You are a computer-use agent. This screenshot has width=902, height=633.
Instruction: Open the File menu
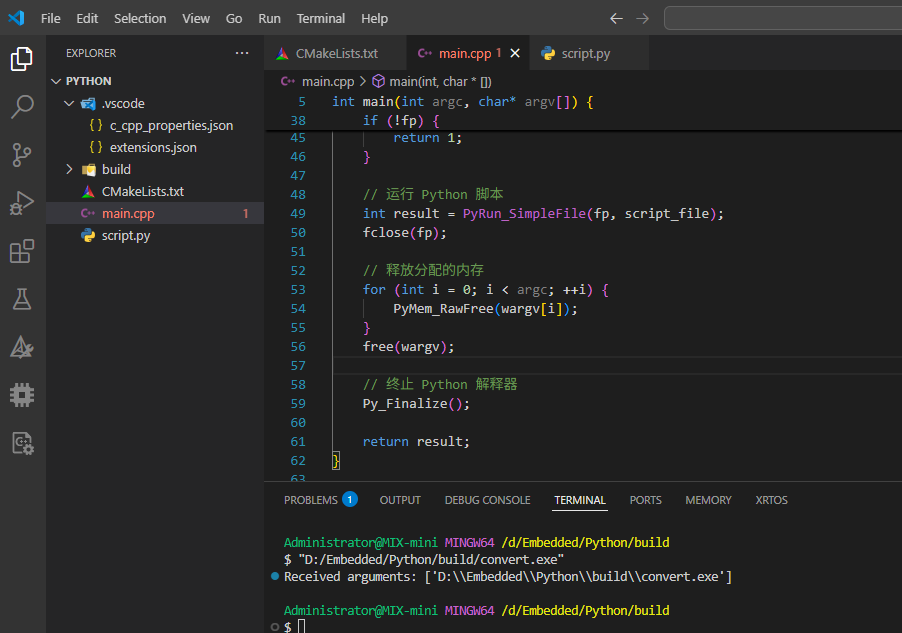click(x=51, y=18)
